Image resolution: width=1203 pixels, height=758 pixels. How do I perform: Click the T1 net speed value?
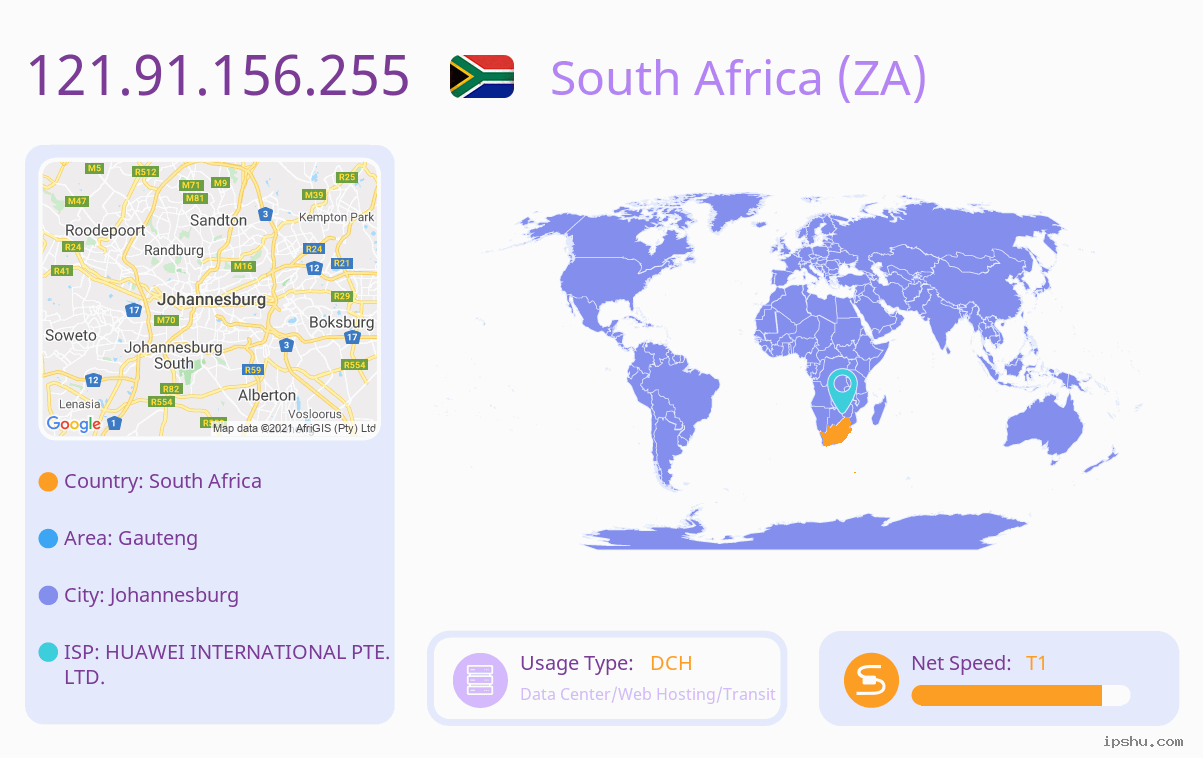[1036, 663]
